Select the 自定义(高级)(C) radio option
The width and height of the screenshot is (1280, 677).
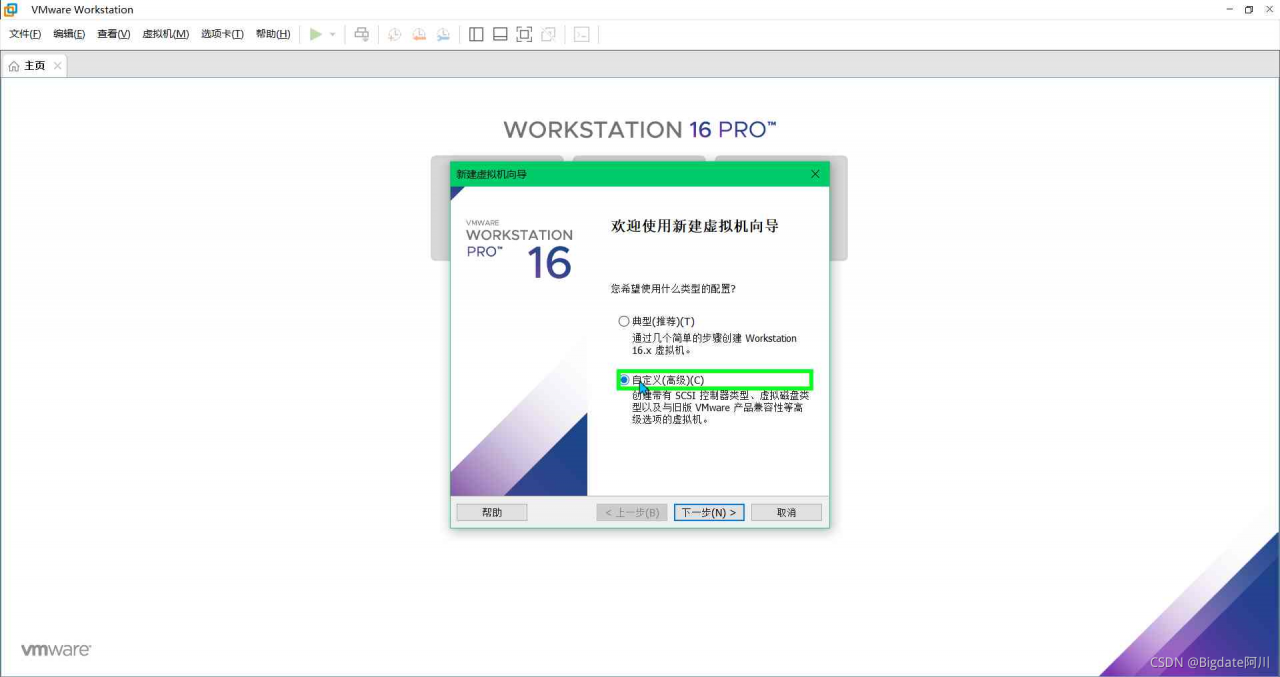[x=661, y=380]
